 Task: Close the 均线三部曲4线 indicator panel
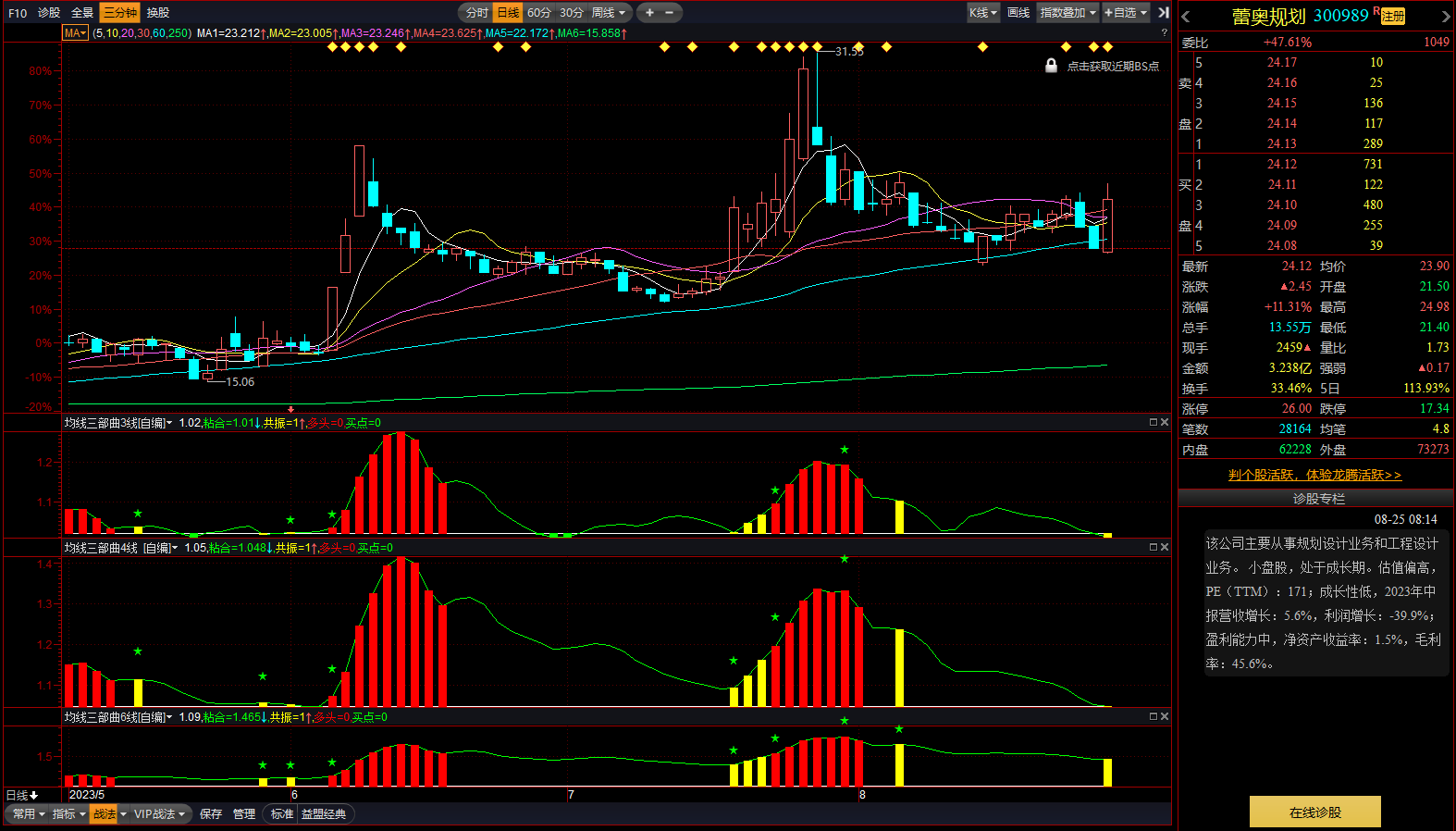tap(1165, 547)
